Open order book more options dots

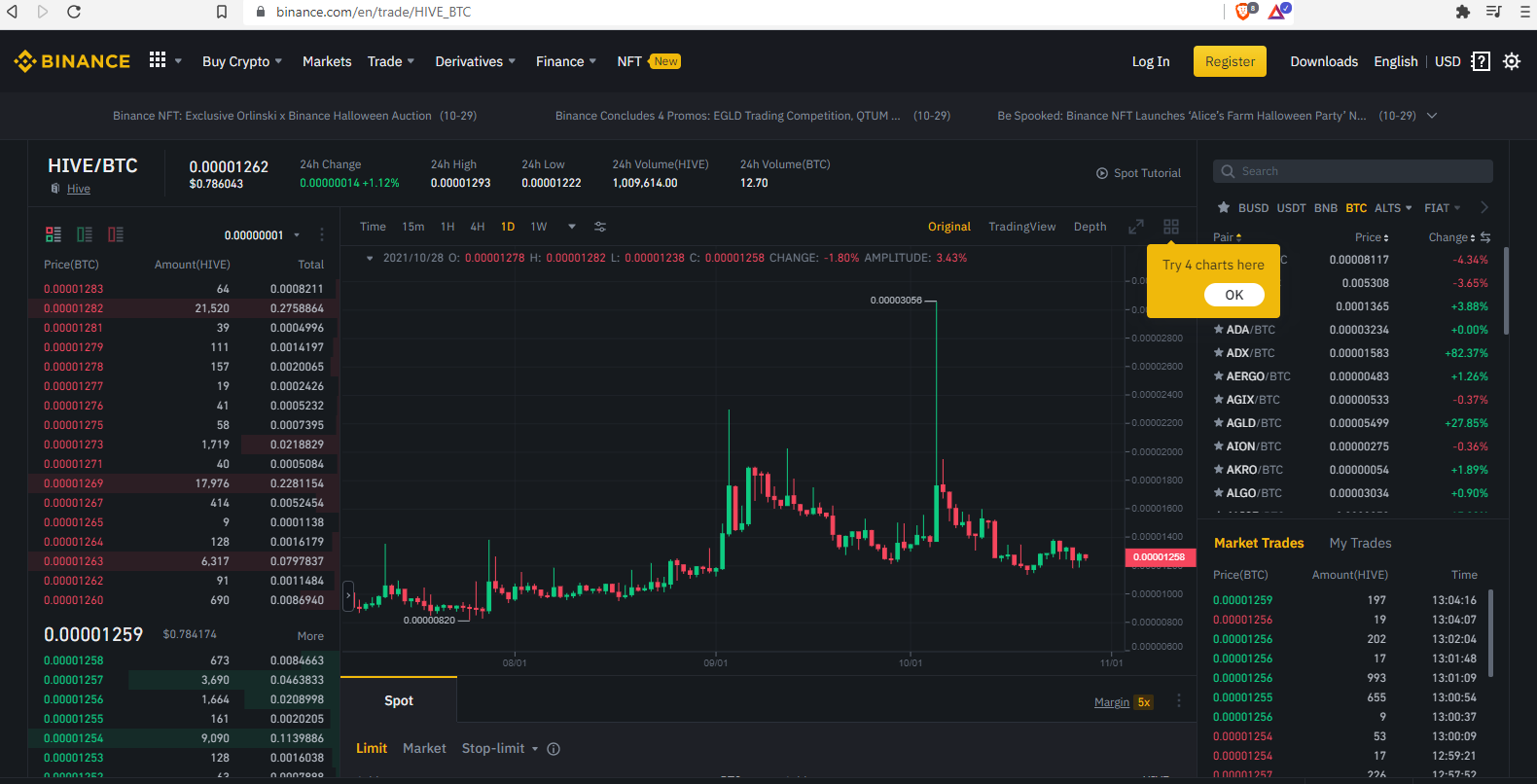tap(322, 234)
